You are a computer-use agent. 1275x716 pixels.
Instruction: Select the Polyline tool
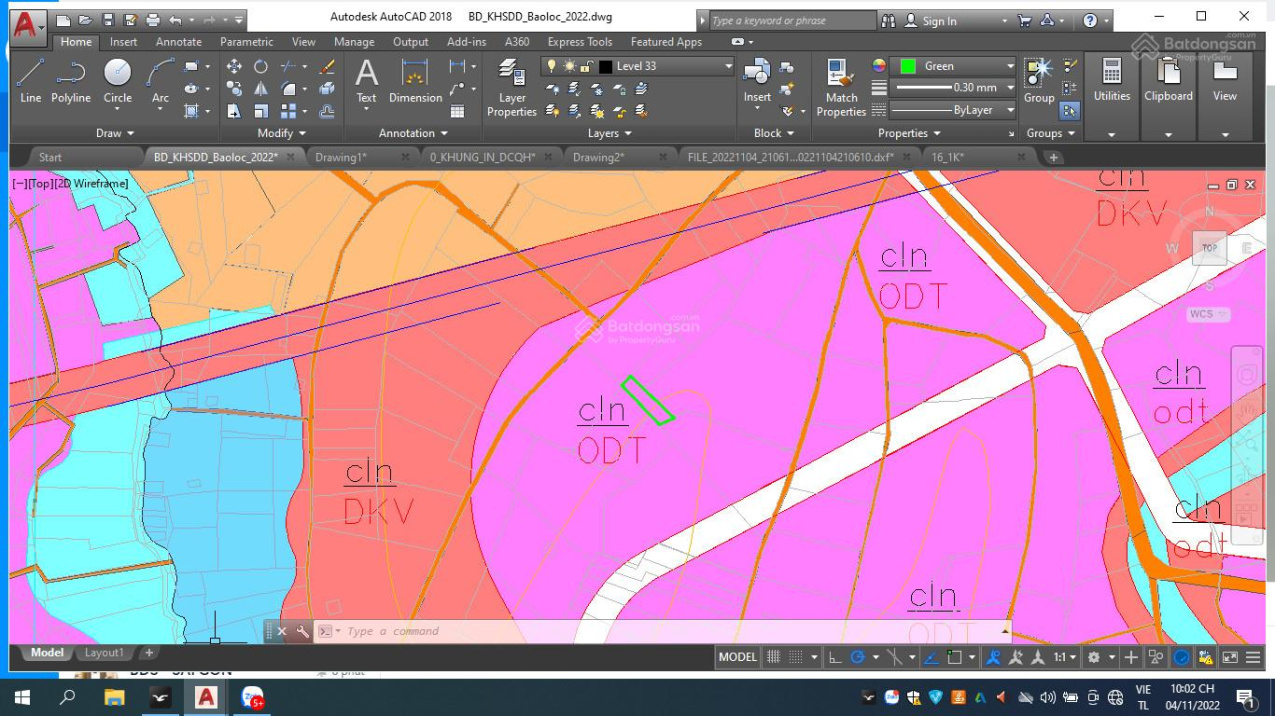coord(71,80)
